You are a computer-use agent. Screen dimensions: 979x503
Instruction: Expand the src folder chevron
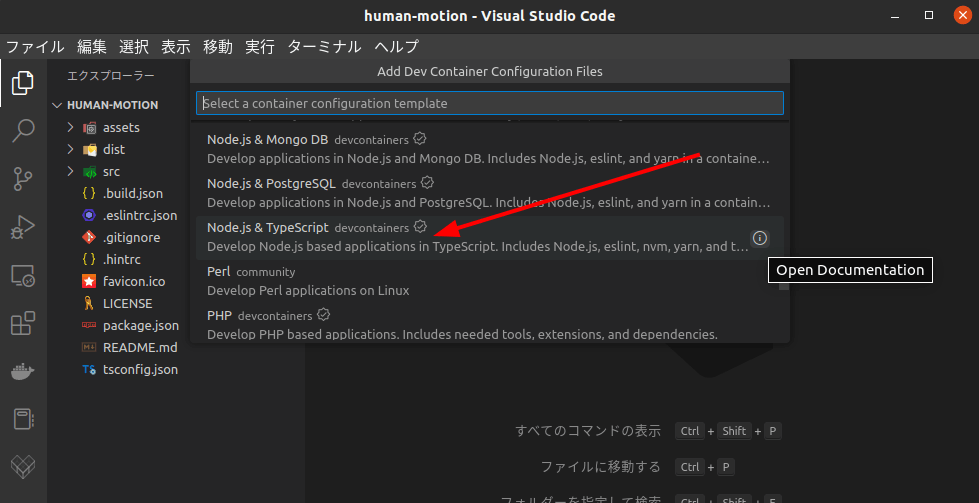coord(70,171)
